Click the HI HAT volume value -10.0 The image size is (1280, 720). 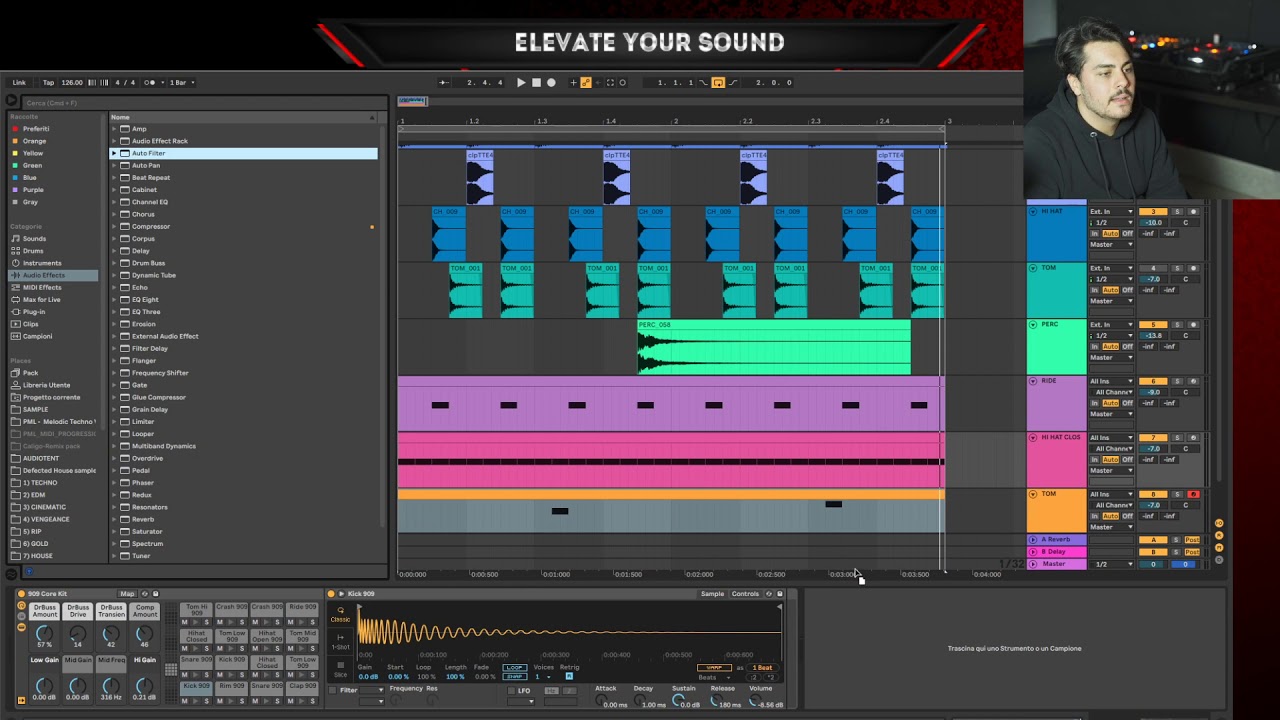1153,223
